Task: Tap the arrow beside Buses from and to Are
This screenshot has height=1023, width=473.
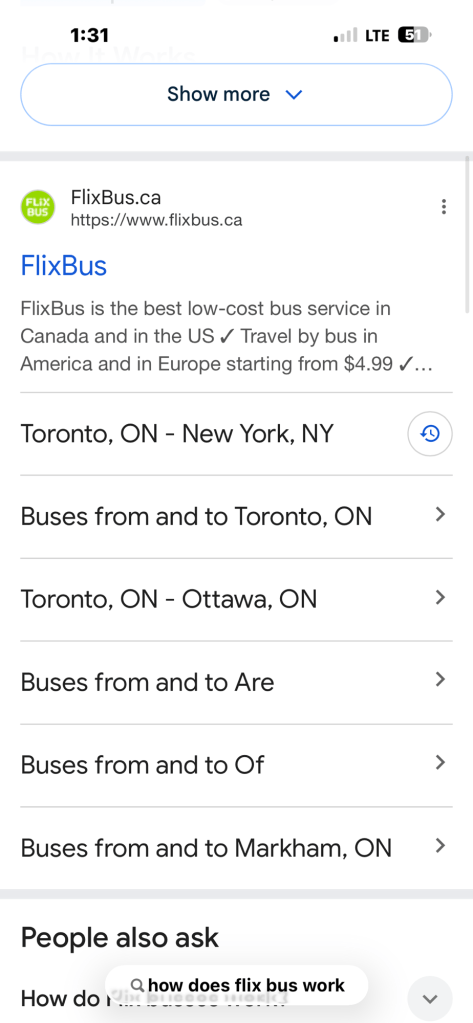Action: click(x=440, y=680)
